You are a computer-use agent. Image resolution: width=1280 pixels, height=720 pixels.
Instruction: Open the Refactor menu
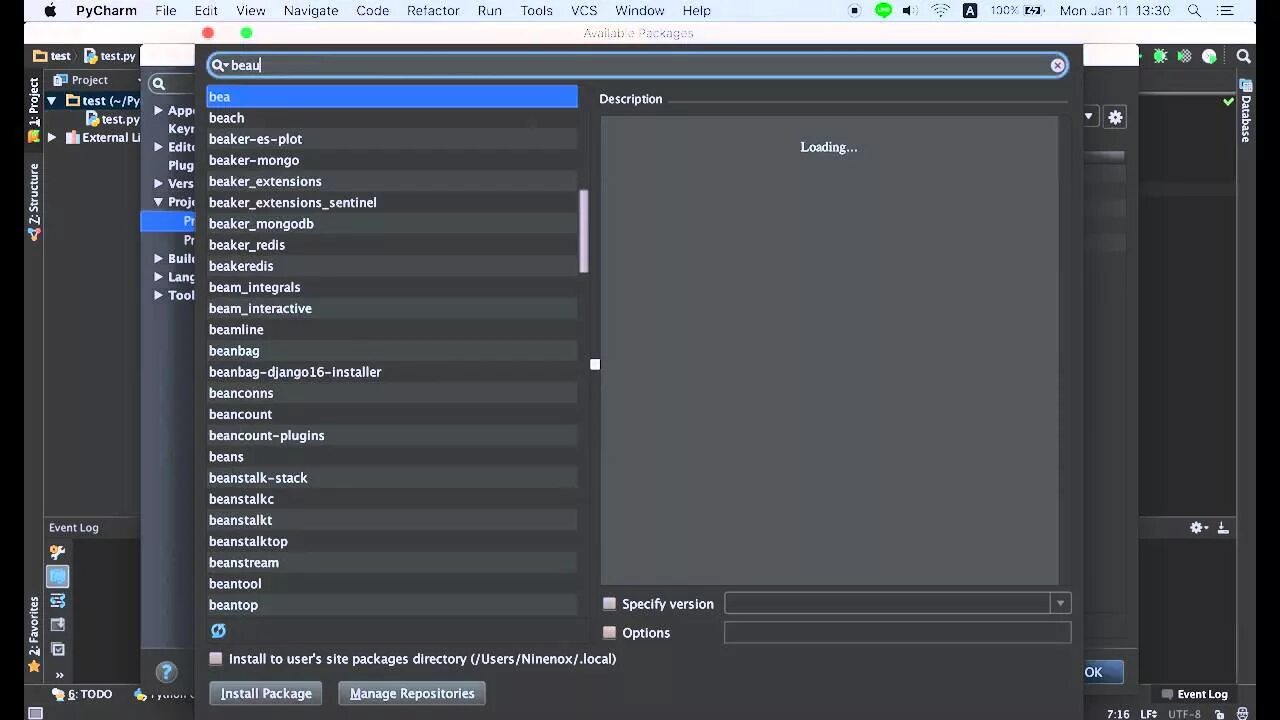433,11
